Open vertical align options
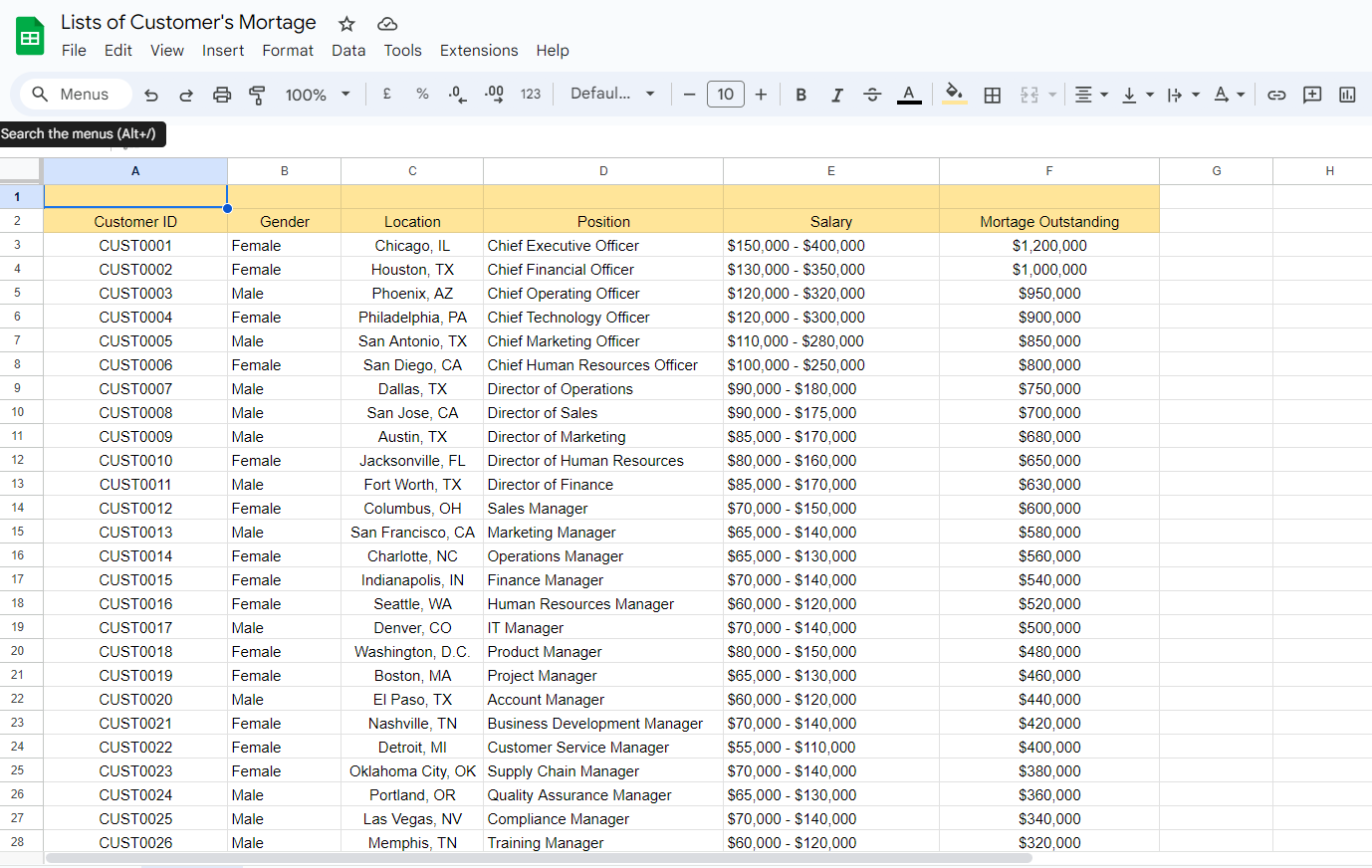This screenshot has height=868, width=1372. (1137, 95)
